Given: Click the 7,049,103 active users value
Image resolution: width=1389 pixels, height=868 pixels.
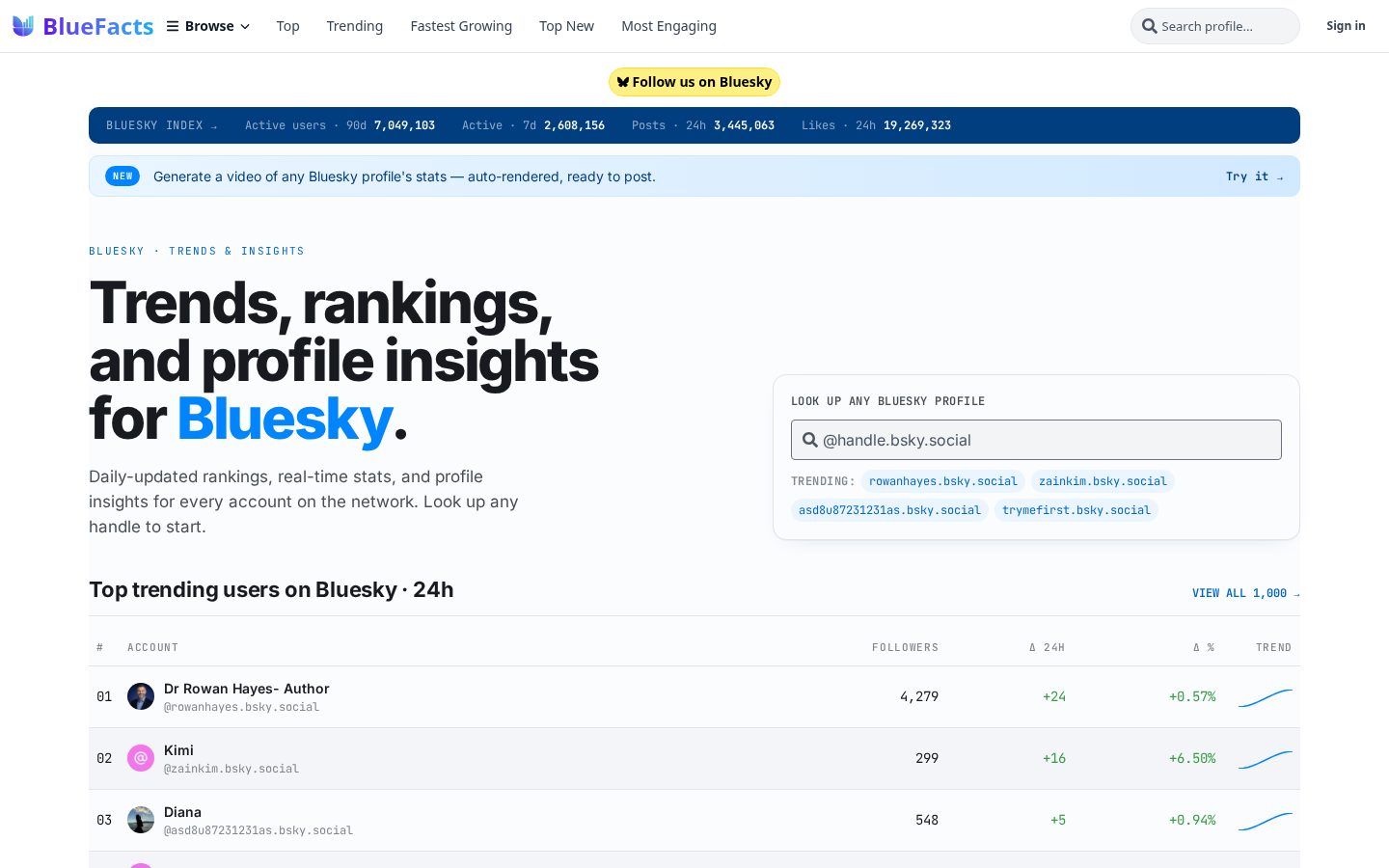Looking at the screenshot, I should (404, 125).
